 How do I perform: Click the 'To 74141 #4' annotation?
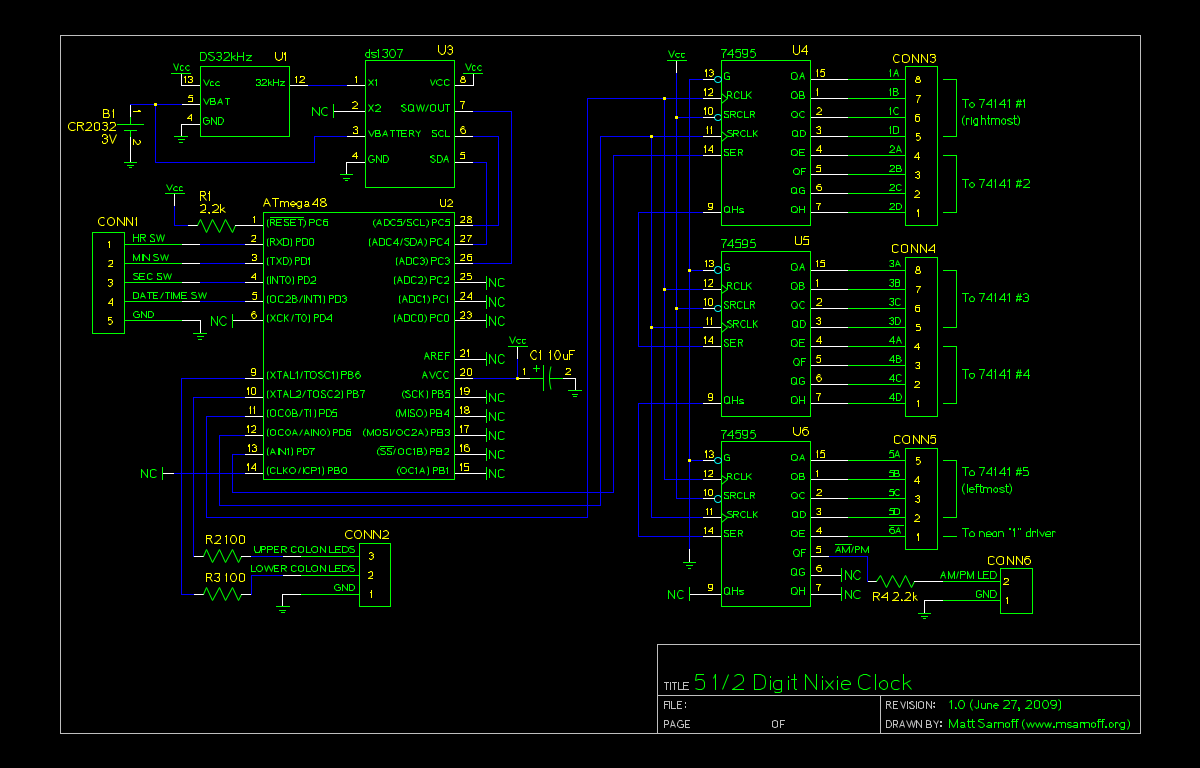tap(996, 374)
